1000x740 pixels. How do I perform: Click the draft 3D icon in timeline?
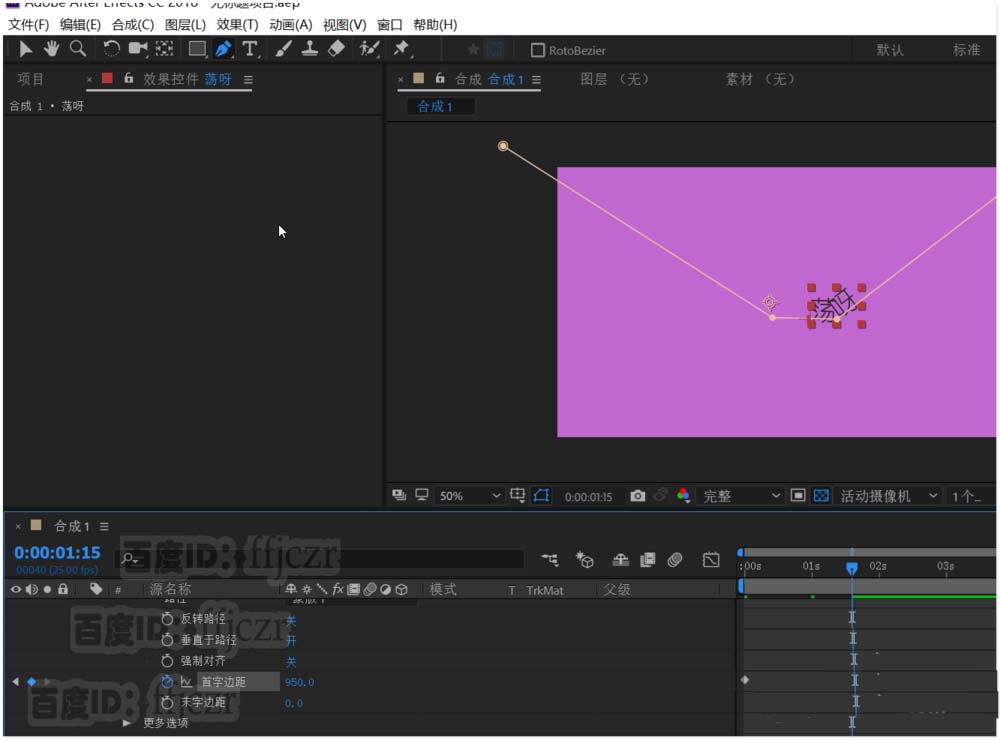click(584, 560)
